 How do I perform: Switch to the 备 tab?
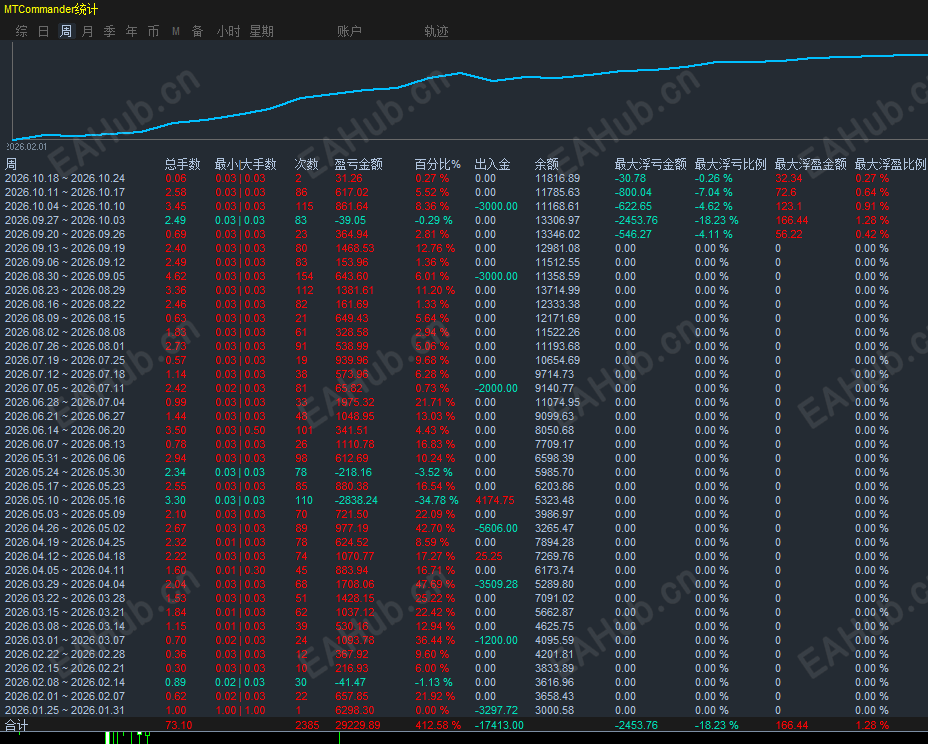click(x=198, y=31)
